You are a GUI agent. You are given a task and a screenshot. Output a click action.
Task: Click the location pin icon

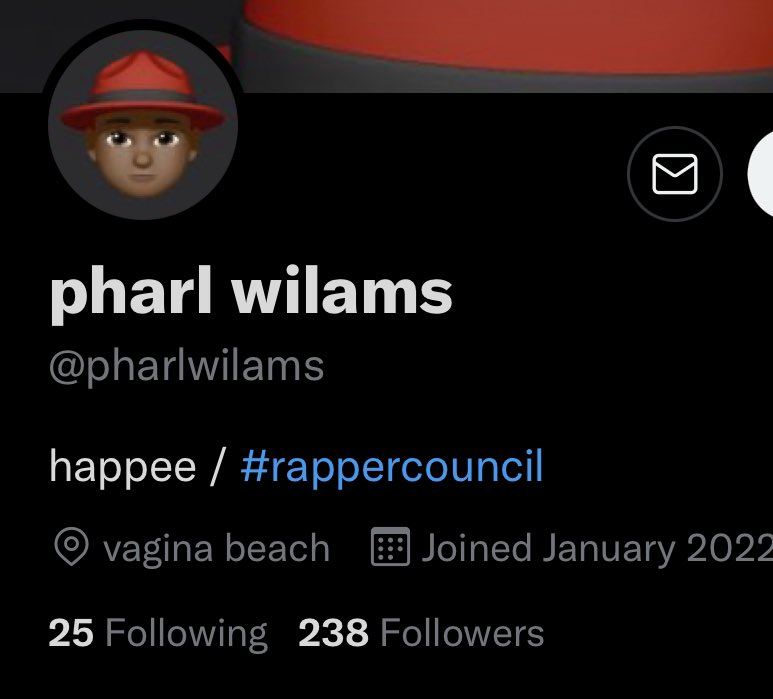tap(71, 547)
